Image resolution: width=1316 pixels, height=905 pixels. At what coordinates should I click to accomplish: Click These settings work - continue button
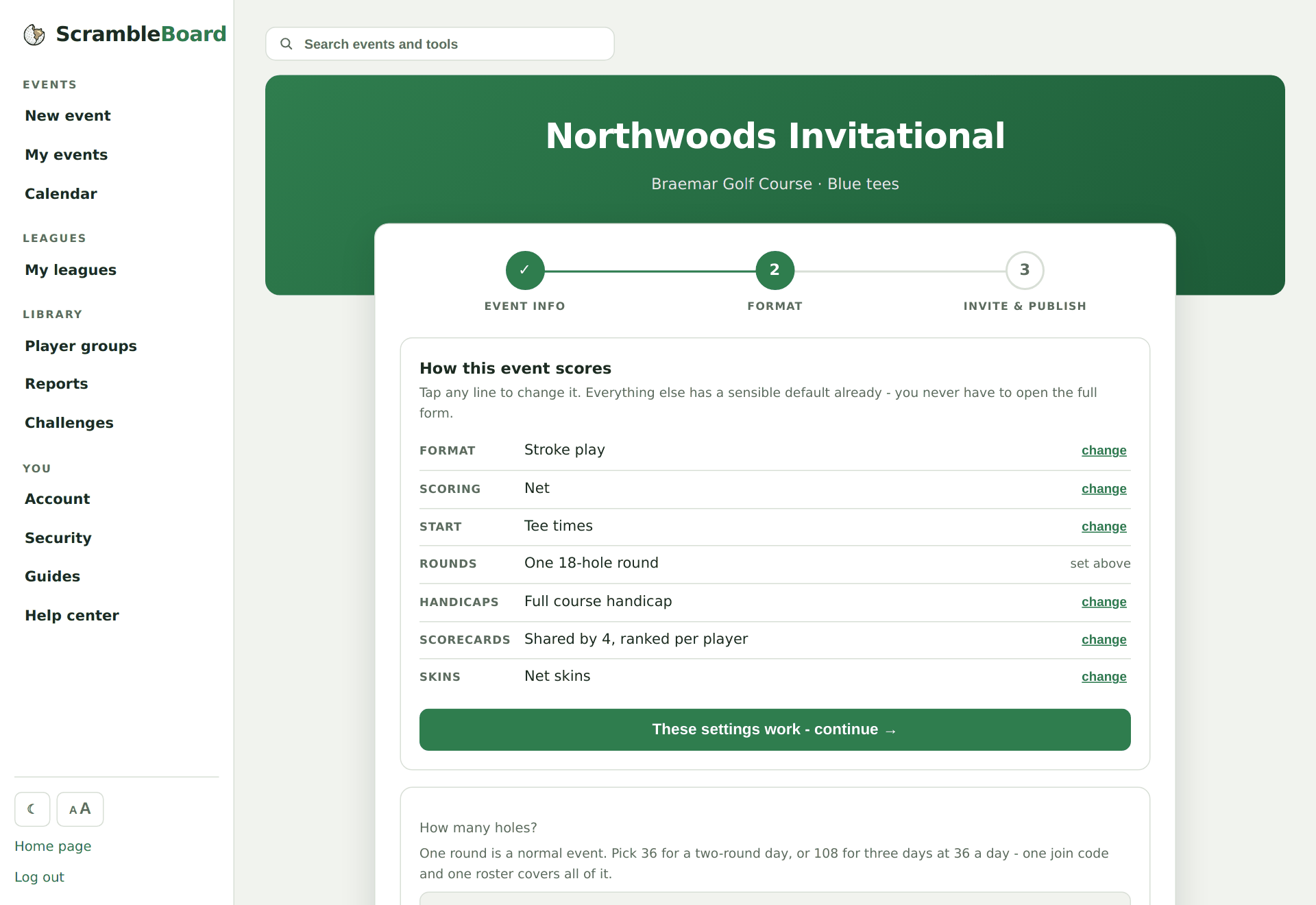[775, 729]
